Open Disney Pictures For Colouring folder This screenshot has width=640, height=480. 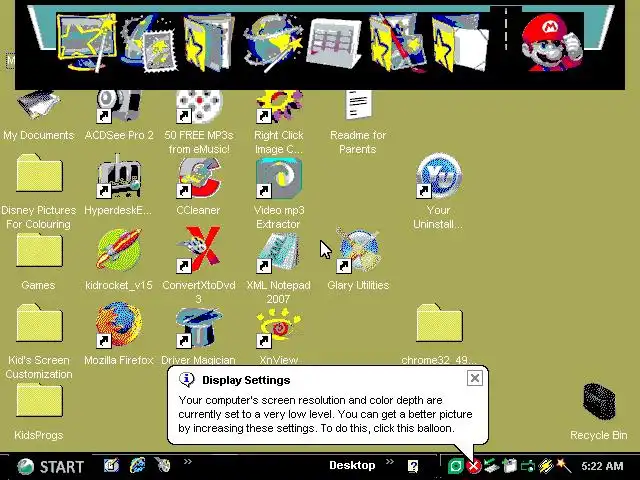point(39,173)
